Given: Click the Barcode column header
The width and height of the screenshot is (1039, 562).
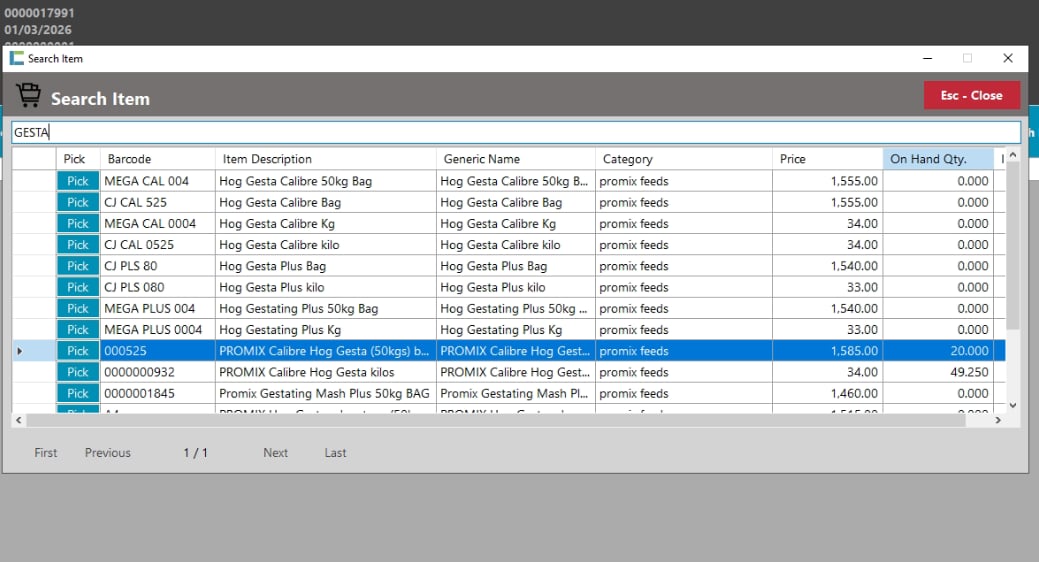Looking at the screenshot, I should pyautogui.click(x=157, y=159).
